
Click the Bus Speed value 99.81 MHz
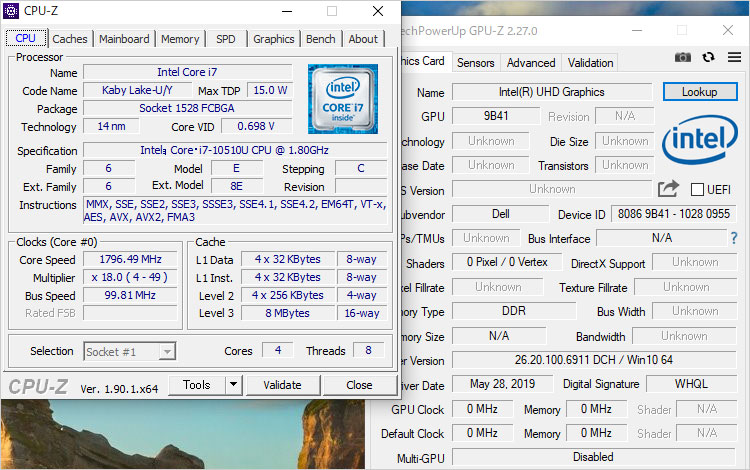[130, 295]
